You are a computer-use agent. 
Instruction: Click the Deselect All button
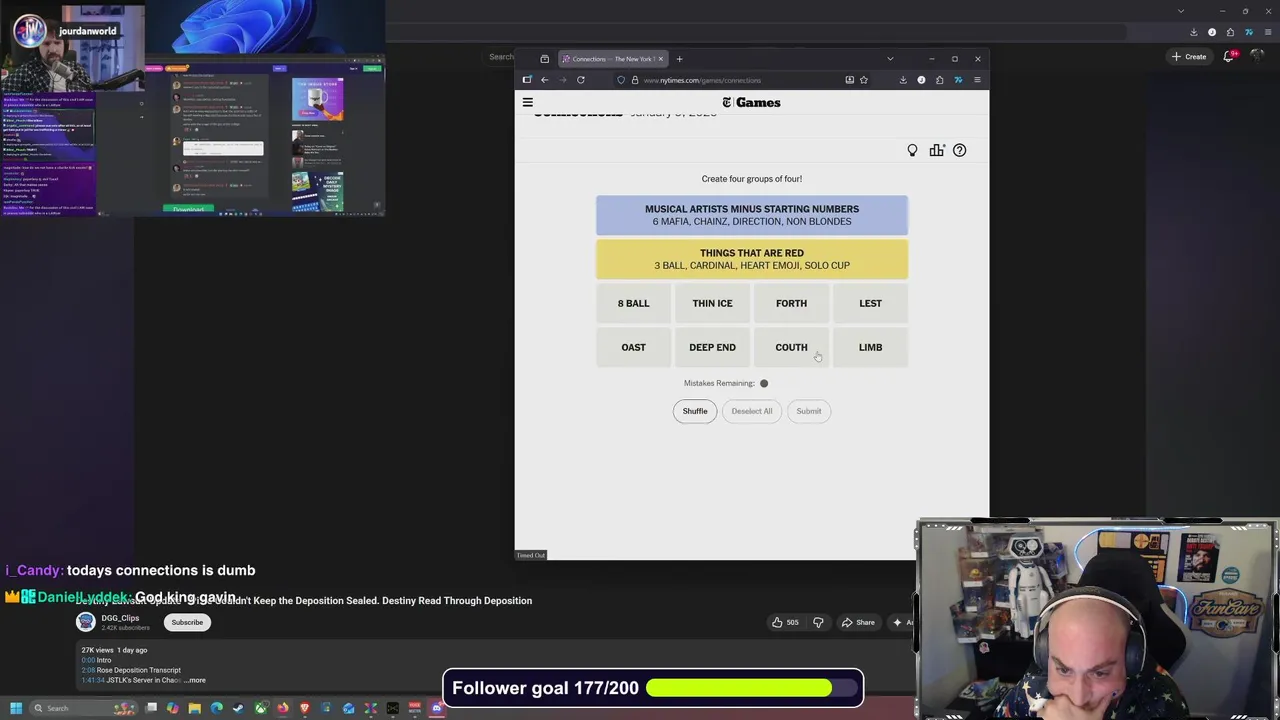tap(752, 411)
